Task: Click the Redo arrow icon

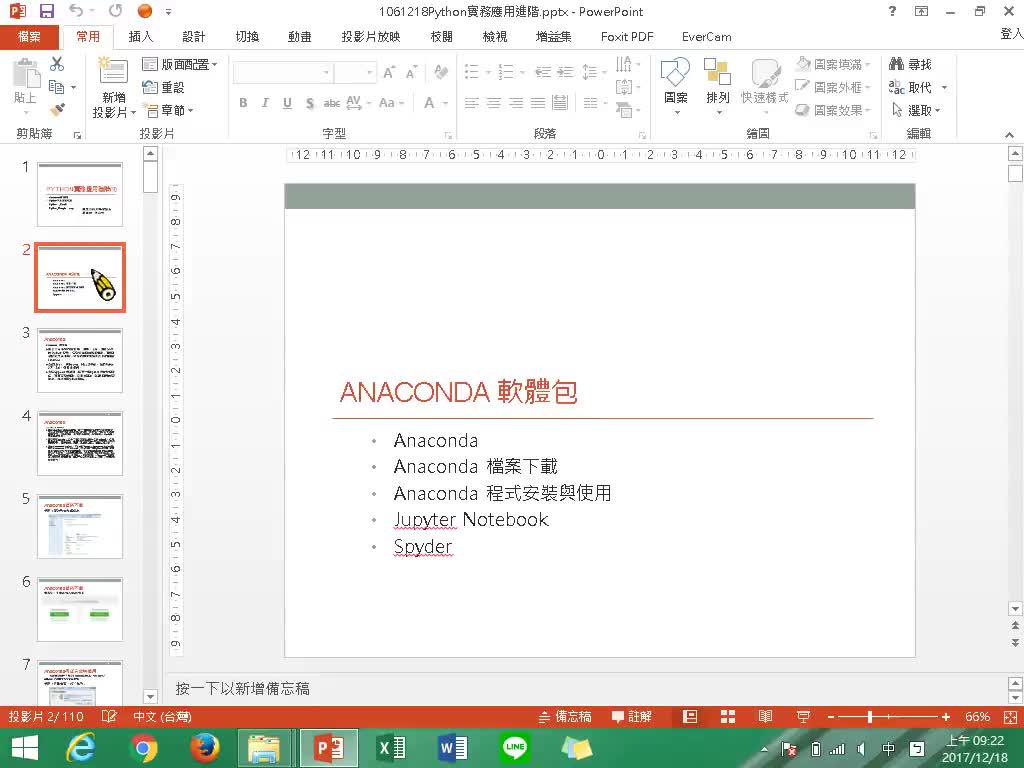Action: point(116,11)
